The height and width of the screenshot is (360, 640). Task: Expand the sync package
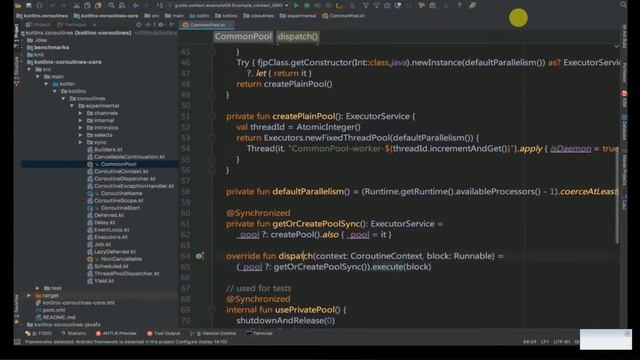(x=80, y=142)
